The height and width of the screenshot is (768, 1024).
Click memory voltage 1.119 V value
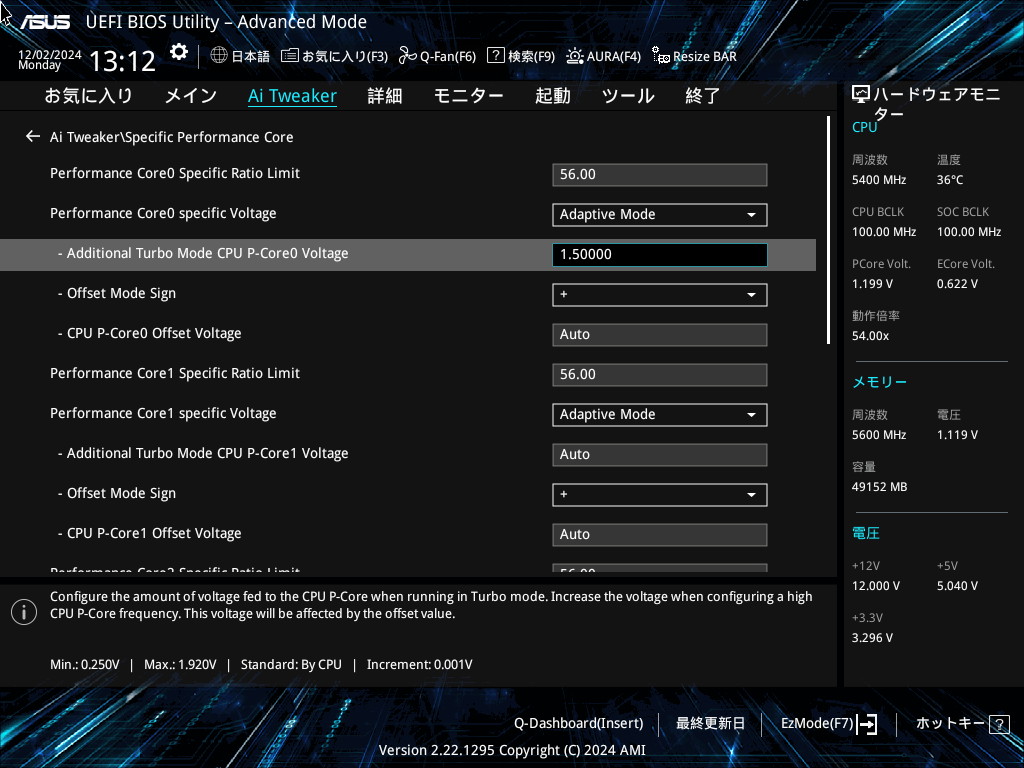(x=957, y=434)
